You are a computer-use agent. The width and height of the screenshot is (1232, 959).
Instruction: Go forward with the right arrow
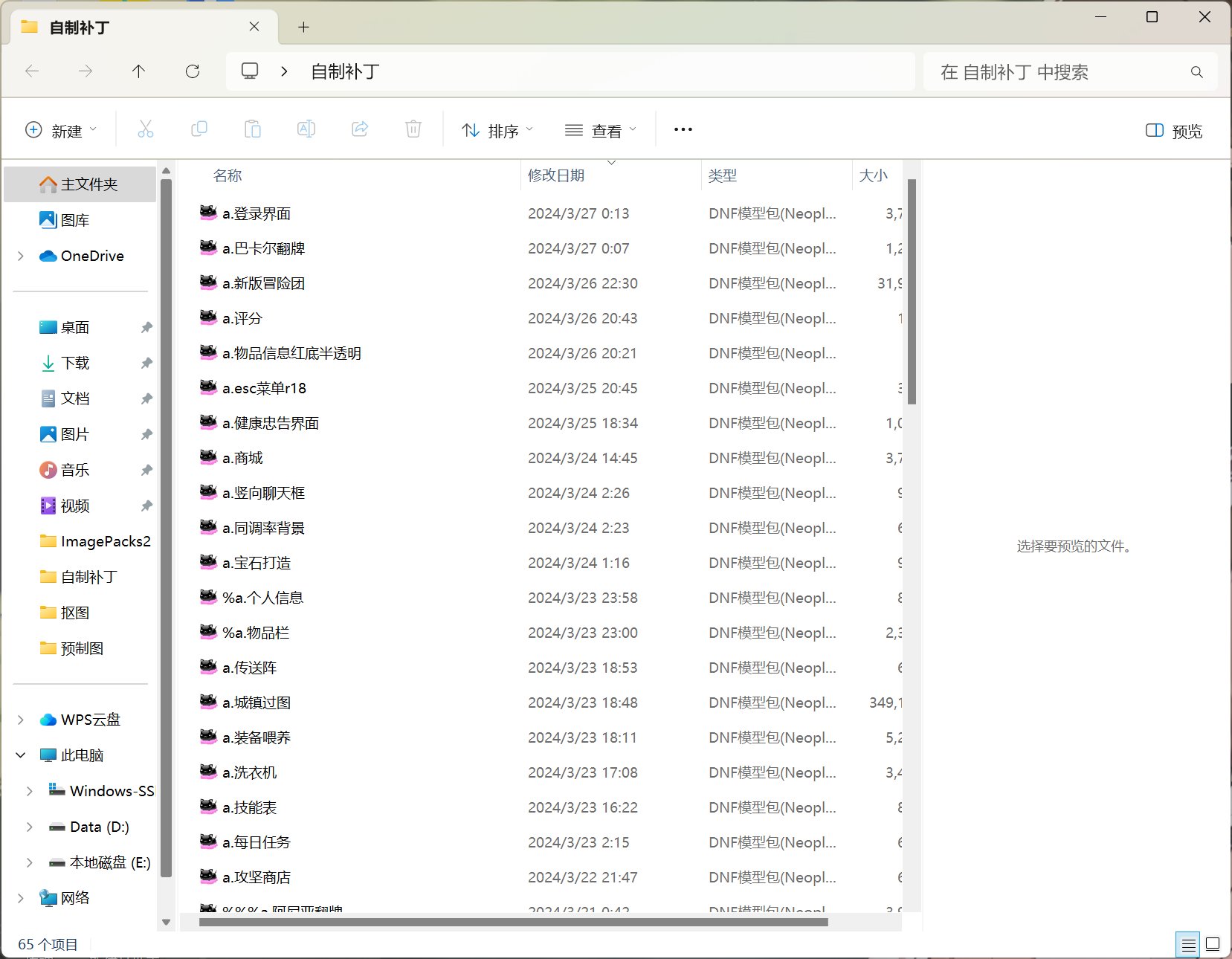86,71
